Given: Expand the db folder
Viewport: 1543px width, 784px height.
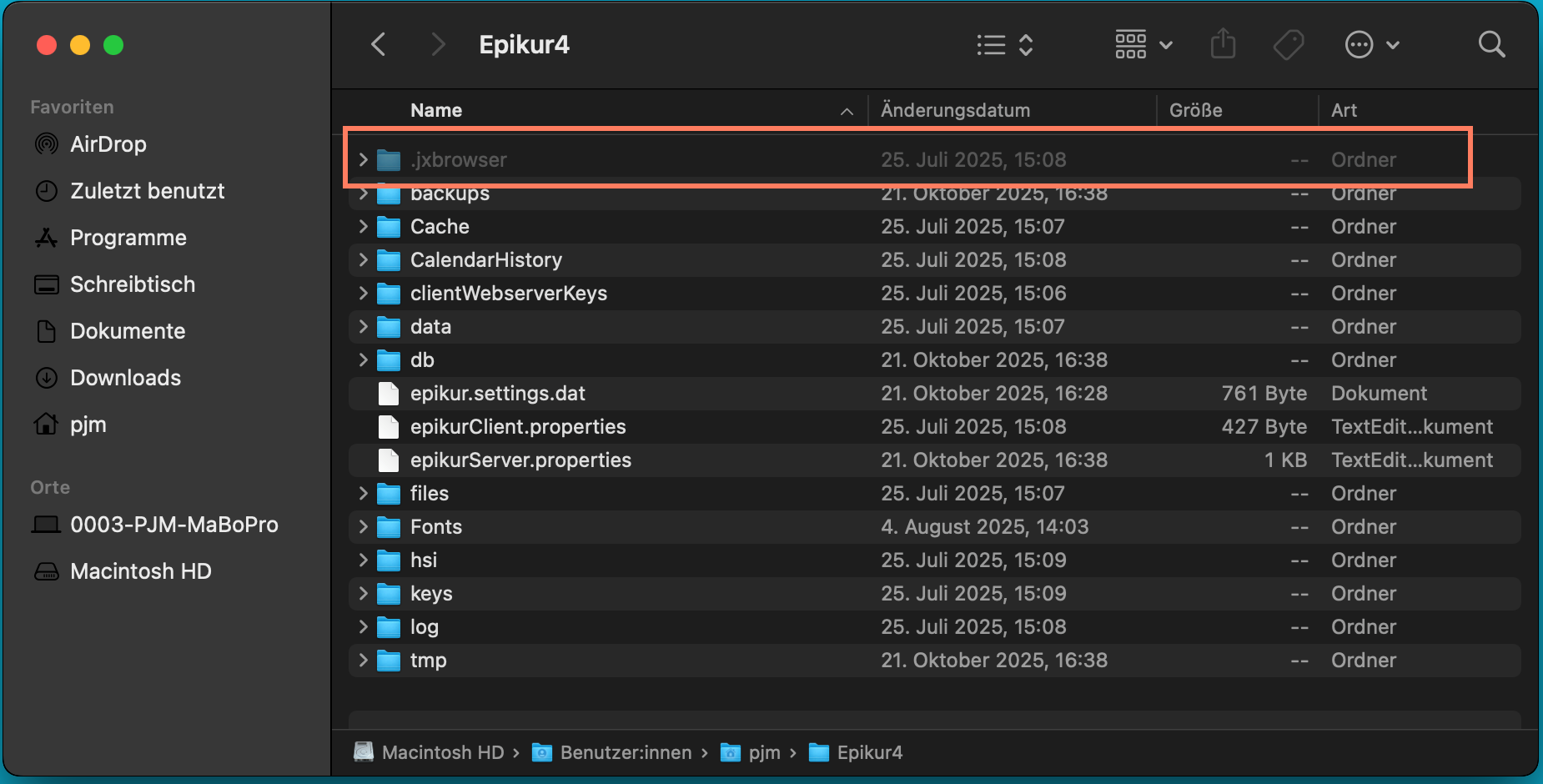Looking at the screenshot, I should click(363, 359).
